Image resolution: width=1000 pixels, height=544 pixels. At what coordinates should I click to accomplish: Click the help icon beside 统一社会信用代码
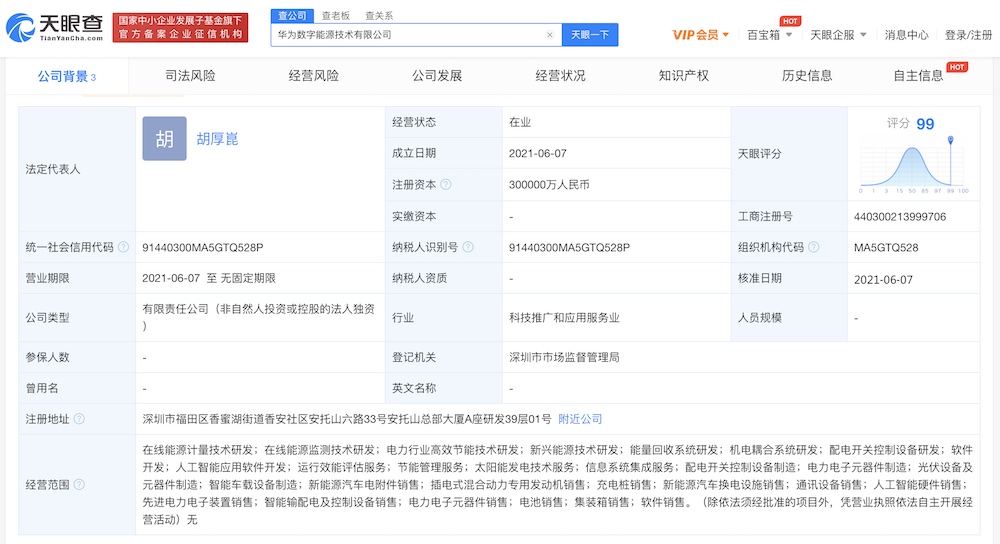click(122, 247)
